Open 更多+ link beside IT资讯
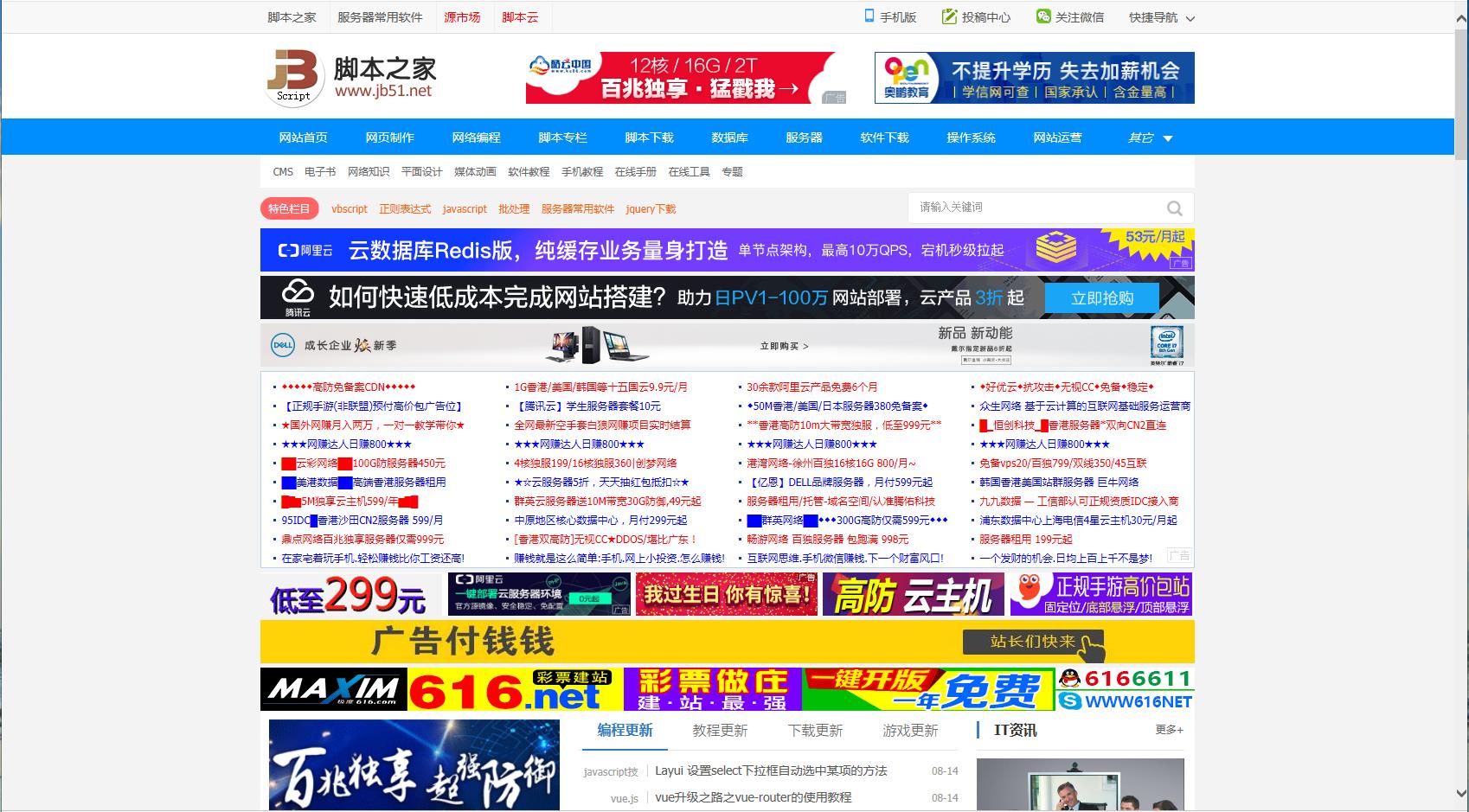 (x=1170, y=730)
